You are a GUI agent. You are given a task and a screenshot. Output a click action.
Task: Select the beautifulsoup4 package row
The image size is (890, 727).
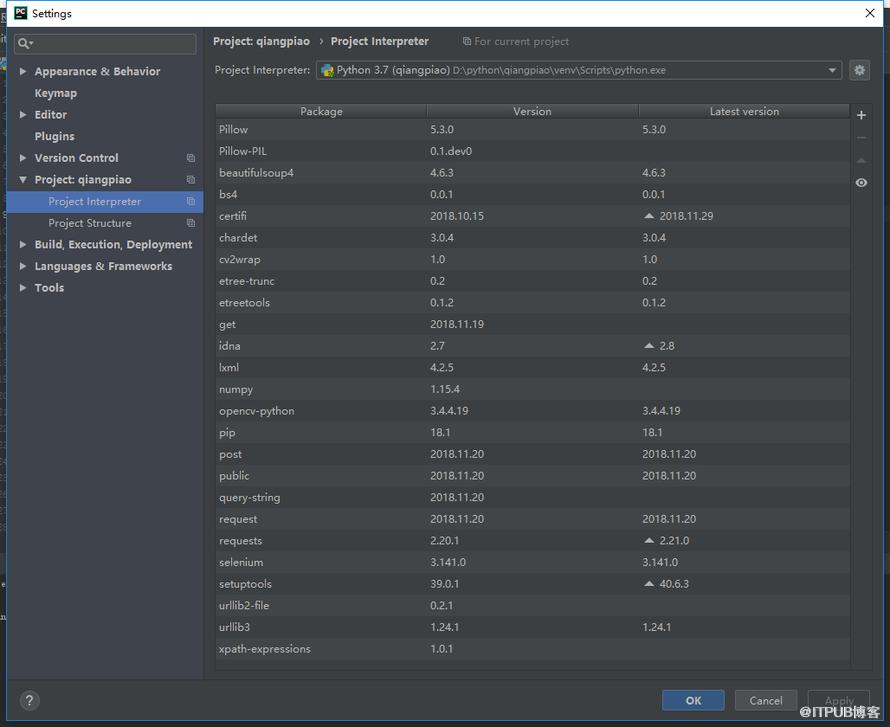click(x=532, y=173)
